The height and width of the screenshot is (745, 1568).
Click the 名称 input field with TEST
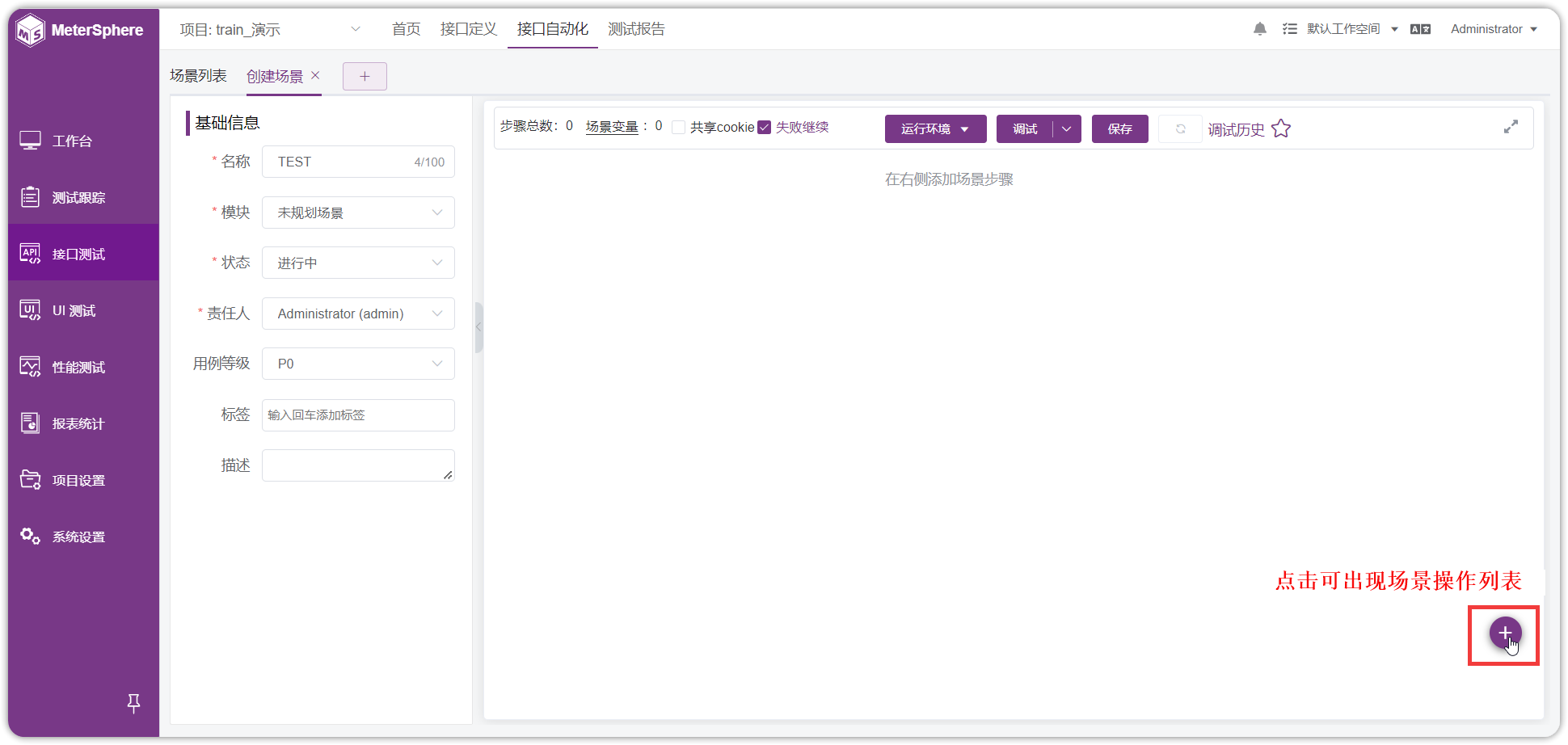(x=358, y=162)
